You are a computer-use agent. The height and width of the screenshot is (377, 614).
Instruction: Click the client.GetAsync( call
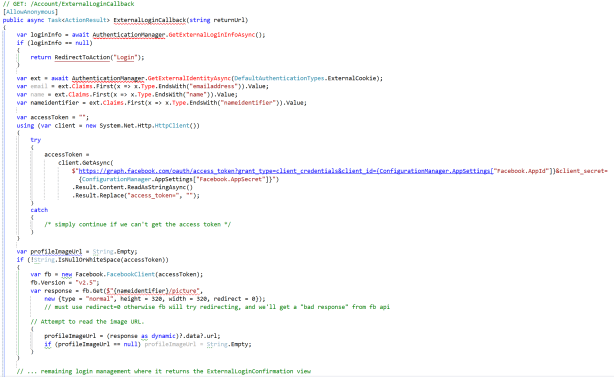coord(86,163)
